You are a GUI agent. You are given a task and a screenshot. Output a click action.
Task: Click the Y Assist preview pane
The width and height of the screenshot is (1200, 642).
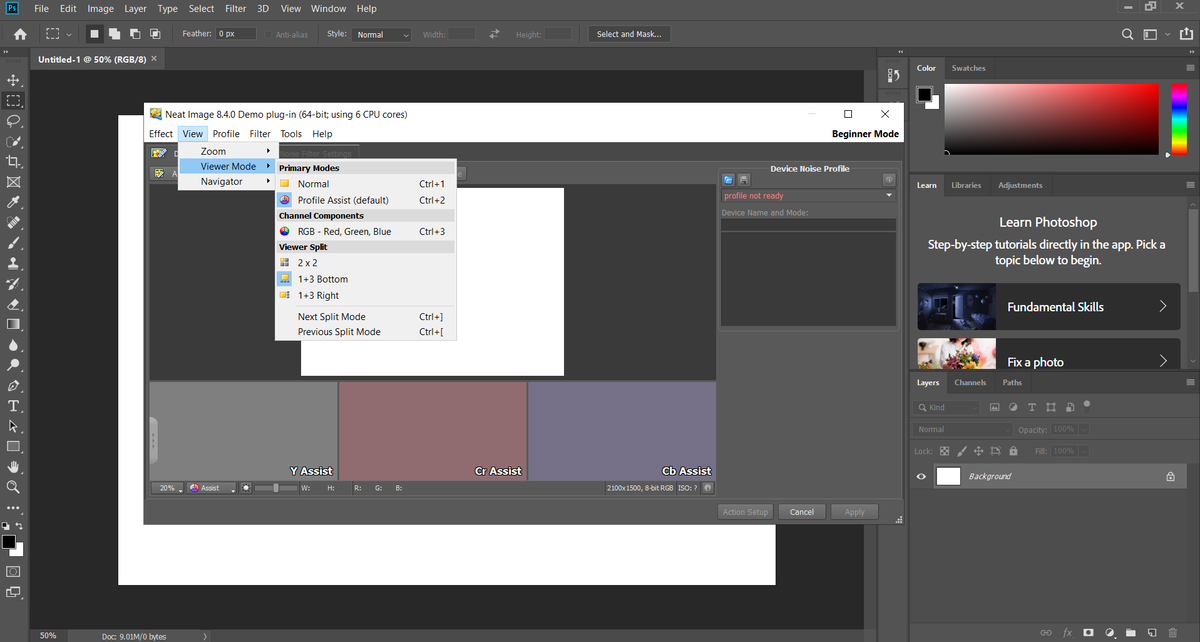pos(244,430)
